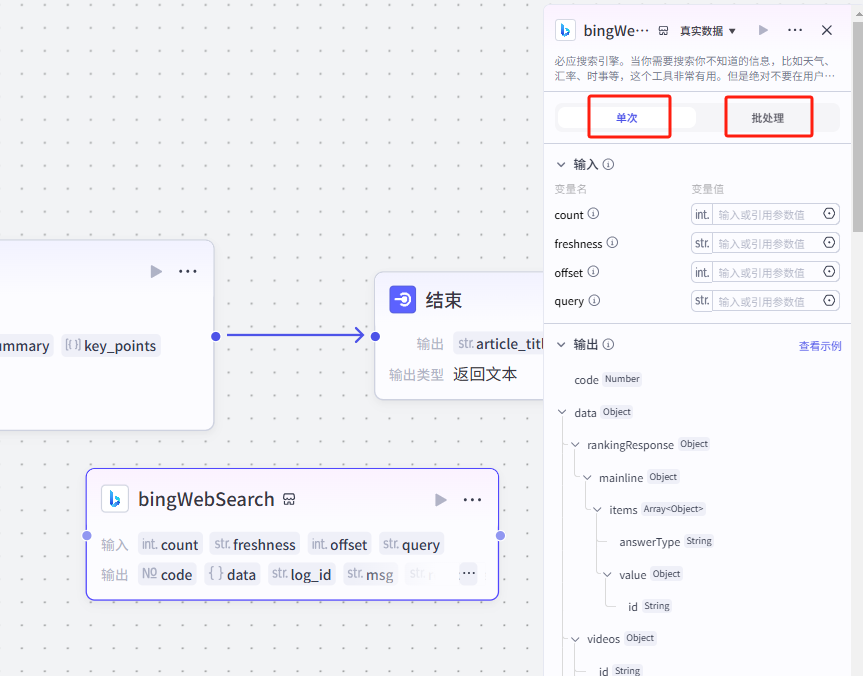863x676 pixels.
Task: Click the freshness value input field
Action: 767,243
